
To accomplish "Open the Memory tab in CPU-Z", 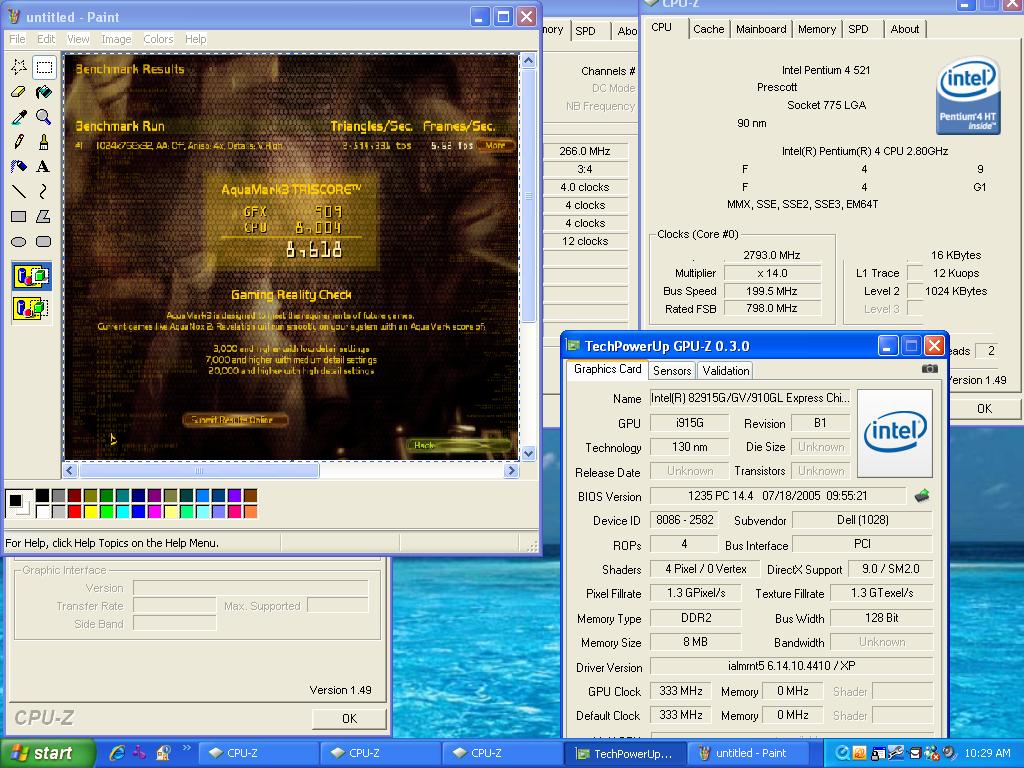I will pyautogui.click(x=816, y=29).
